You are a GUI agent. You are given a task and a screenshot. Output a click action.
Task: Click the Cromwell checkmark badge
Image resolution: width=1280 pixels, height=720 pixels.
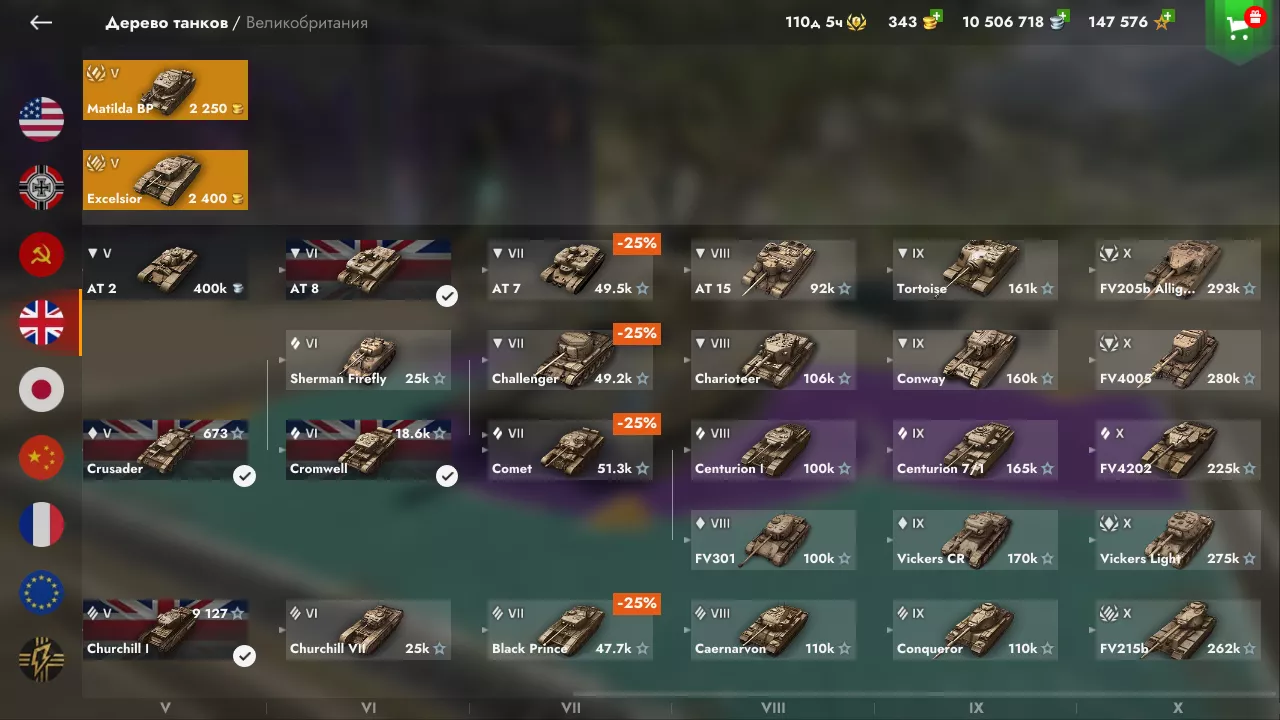tap(447, 476)
